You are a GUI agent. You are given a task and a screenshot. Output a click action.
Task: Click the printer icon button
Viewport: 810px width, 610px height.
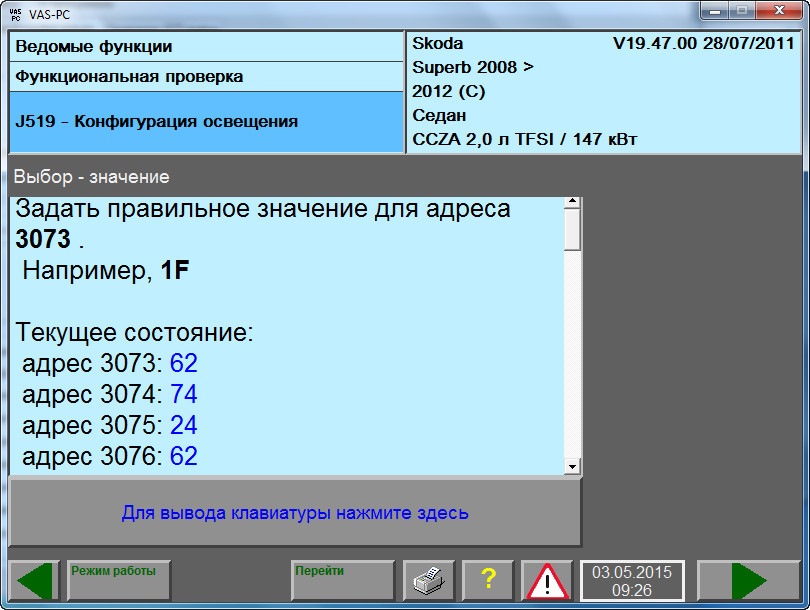pos(429,581)
